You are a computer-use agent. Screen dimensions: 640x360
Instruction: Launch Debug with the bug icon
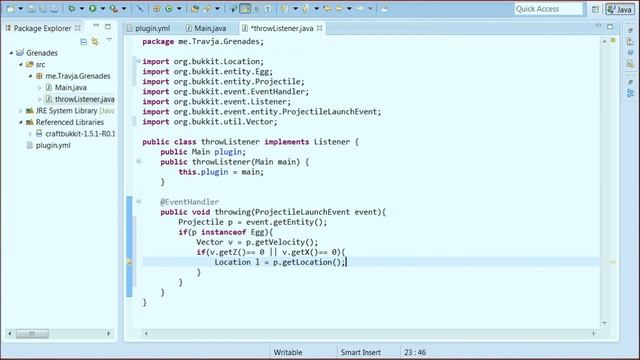[72, 9]
